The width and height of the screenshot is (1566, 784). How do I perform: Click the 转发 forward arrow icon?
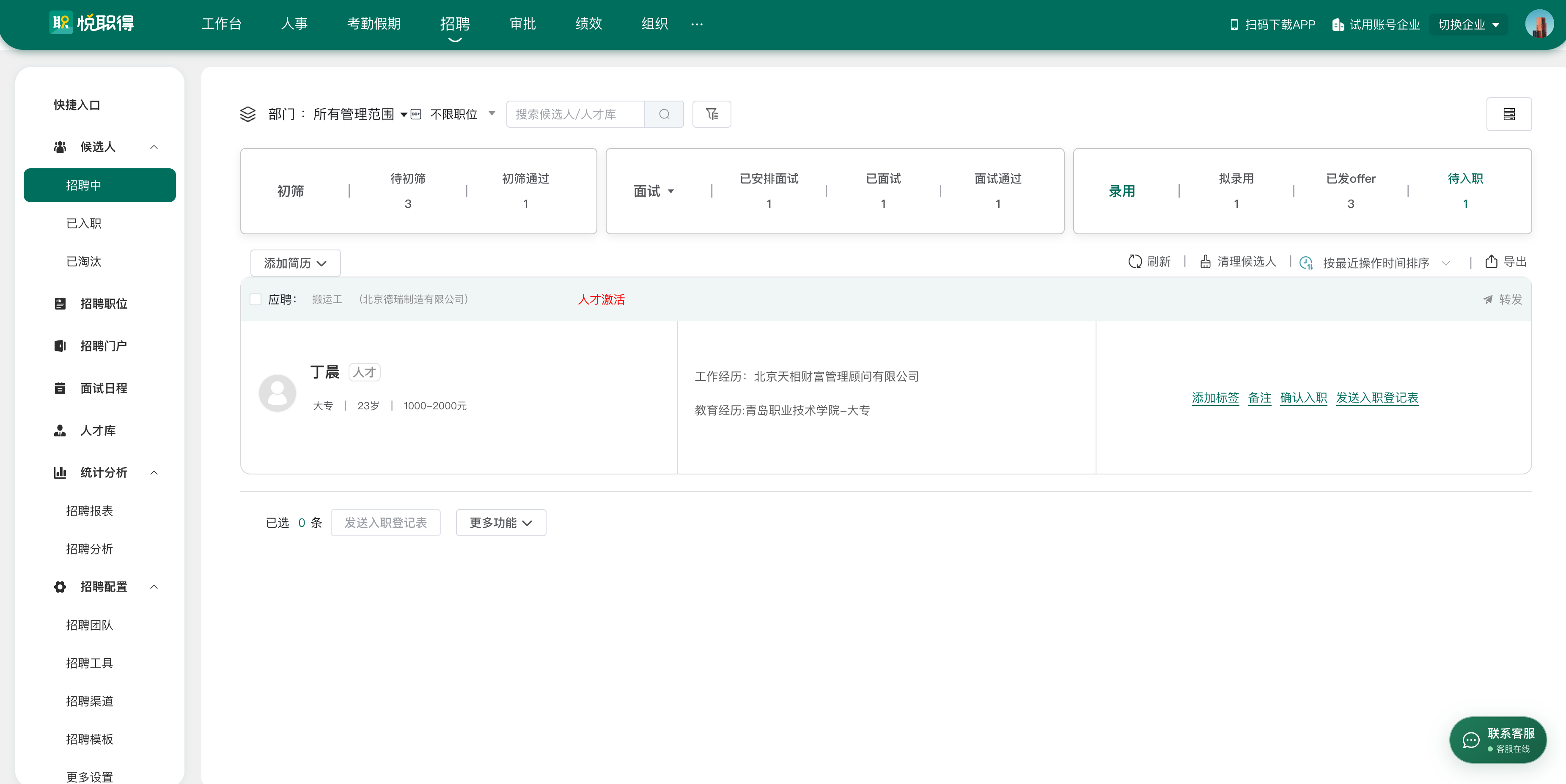[x=1488, y=300]
